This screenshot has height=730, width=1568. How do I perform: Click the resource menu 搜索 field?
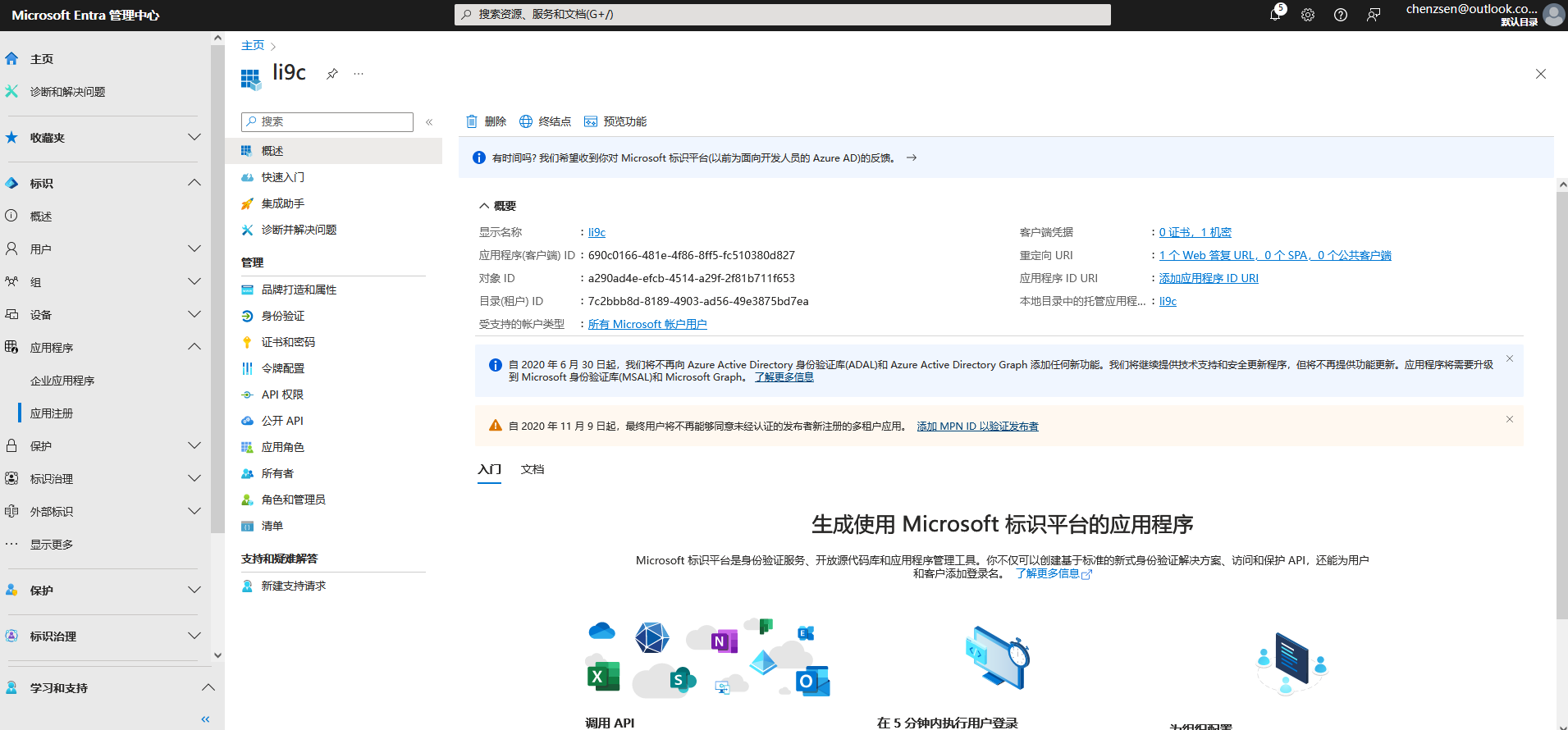pos(327,121)
